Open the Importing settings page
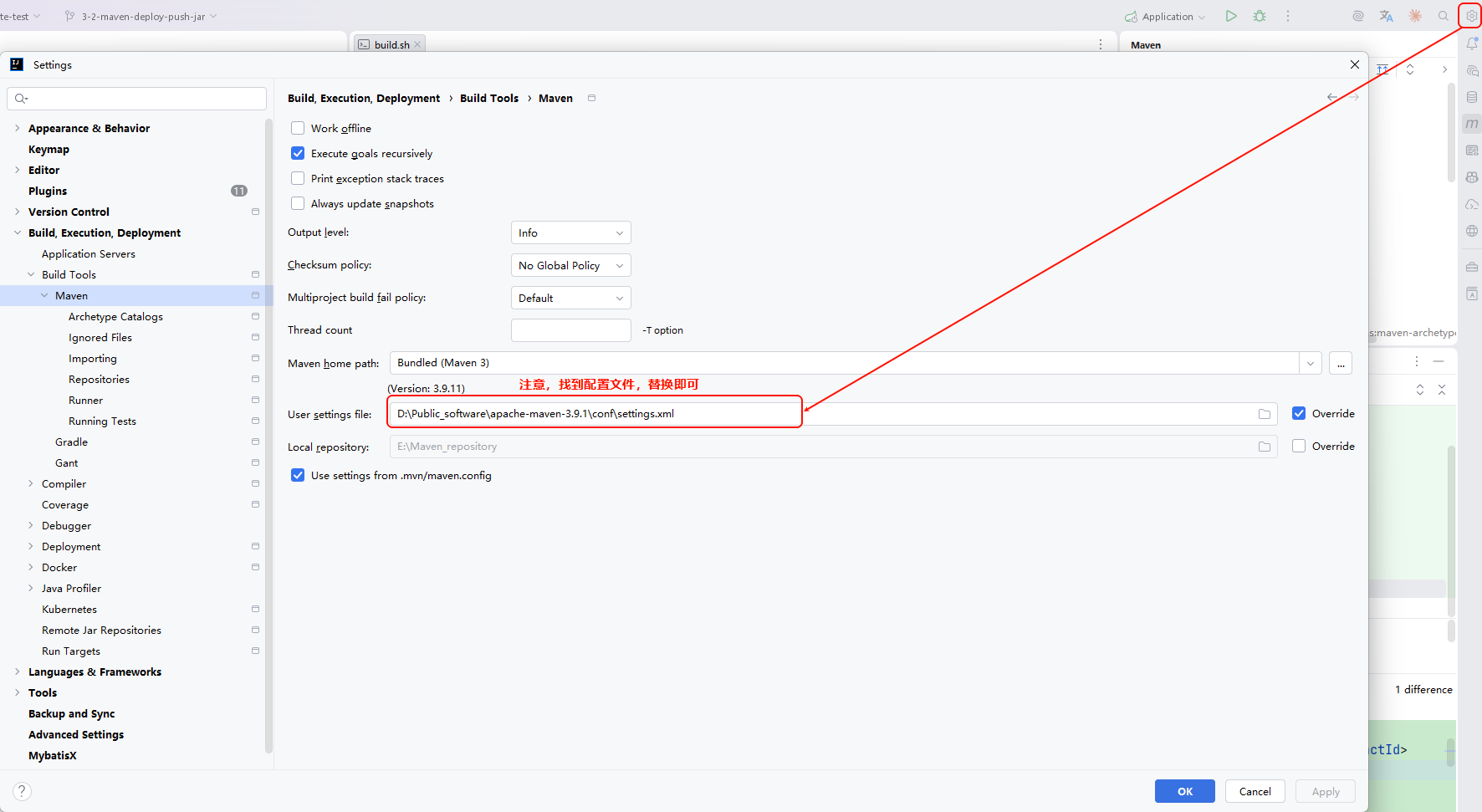 point(93,358)
